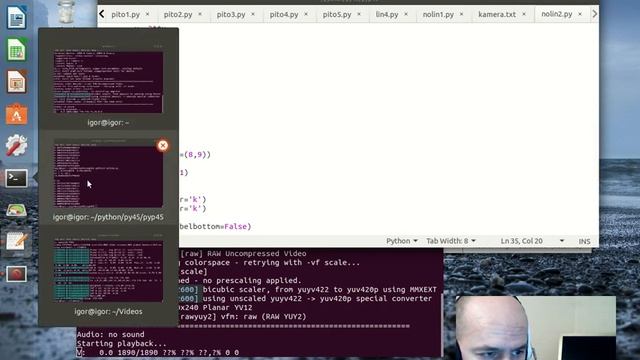The width and height of the screenshot is (640, 360).
Task: Switch to the kamera.txt tab
Action: click(497, 14)
